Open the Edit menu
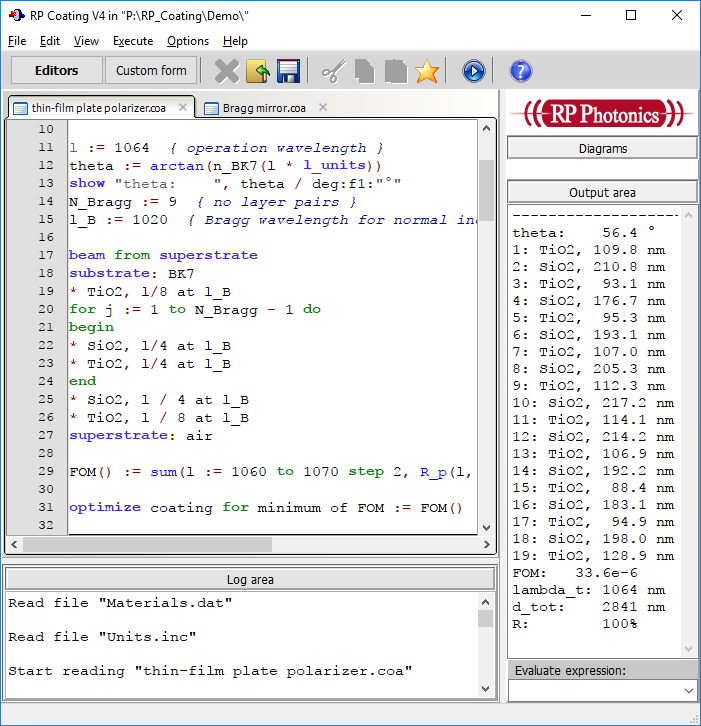This screenshot has height=726, width=701. pyautogui.click(x=50, y=41)
